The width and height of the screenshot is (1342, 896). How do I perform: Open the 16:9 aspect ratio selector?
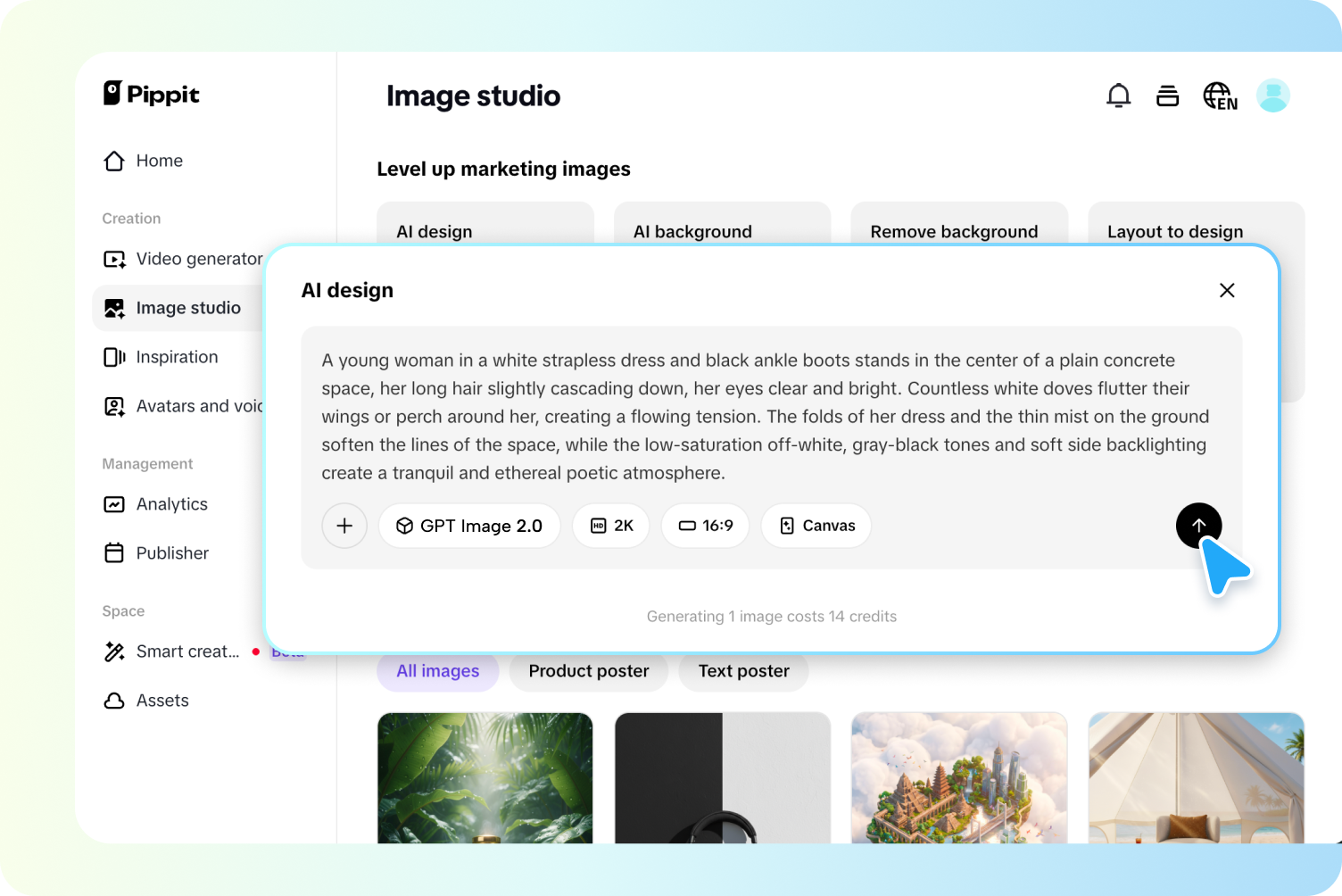(705, 526)
